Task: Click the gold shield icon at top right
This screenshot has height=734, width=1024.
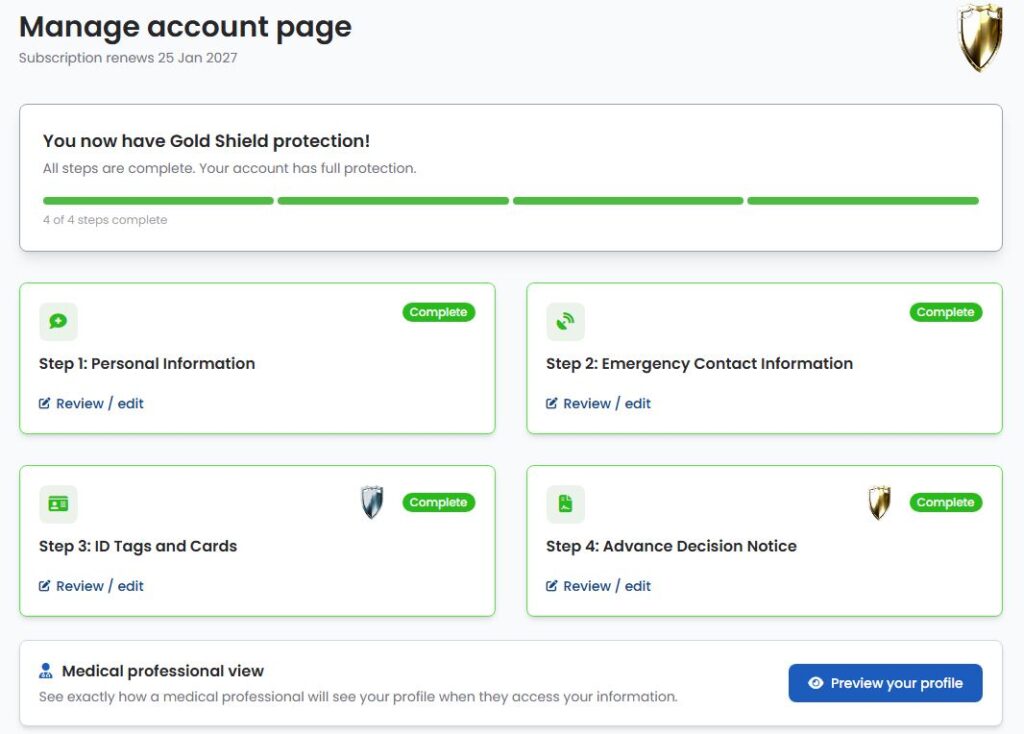Action: (x=980, y=37)
